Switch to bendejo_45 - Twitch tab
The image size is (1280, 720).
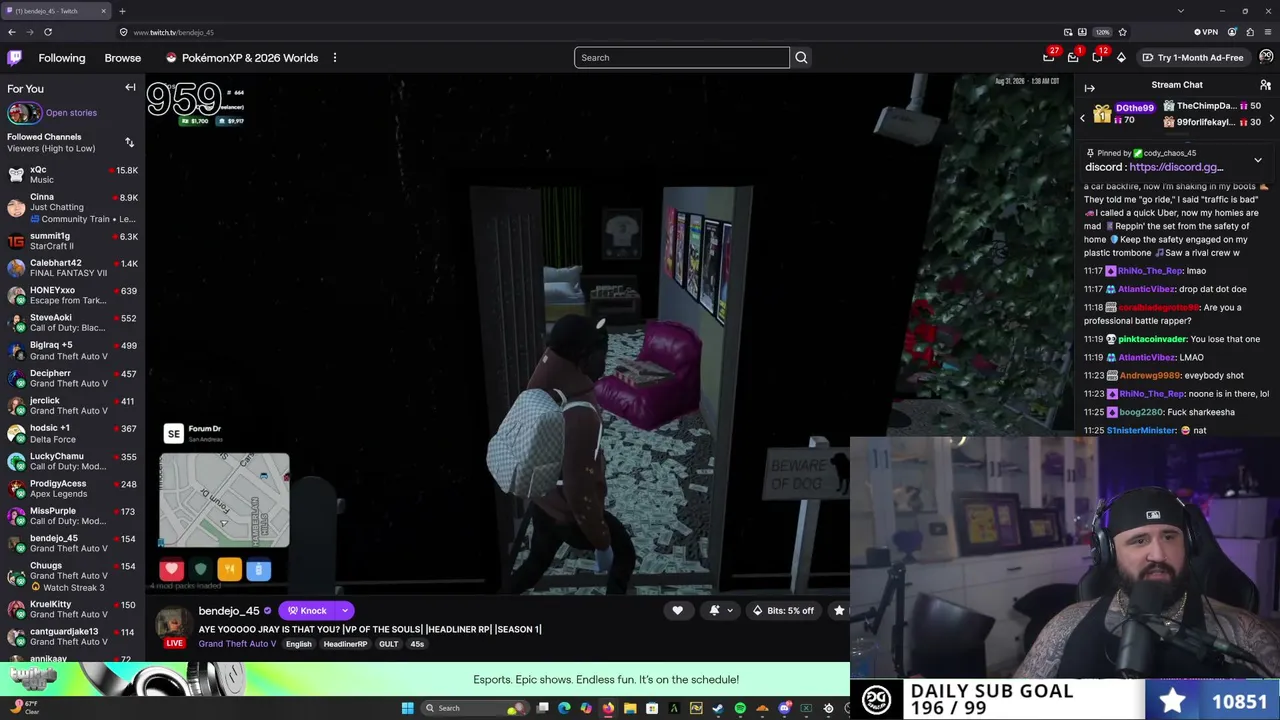point(55,11)
